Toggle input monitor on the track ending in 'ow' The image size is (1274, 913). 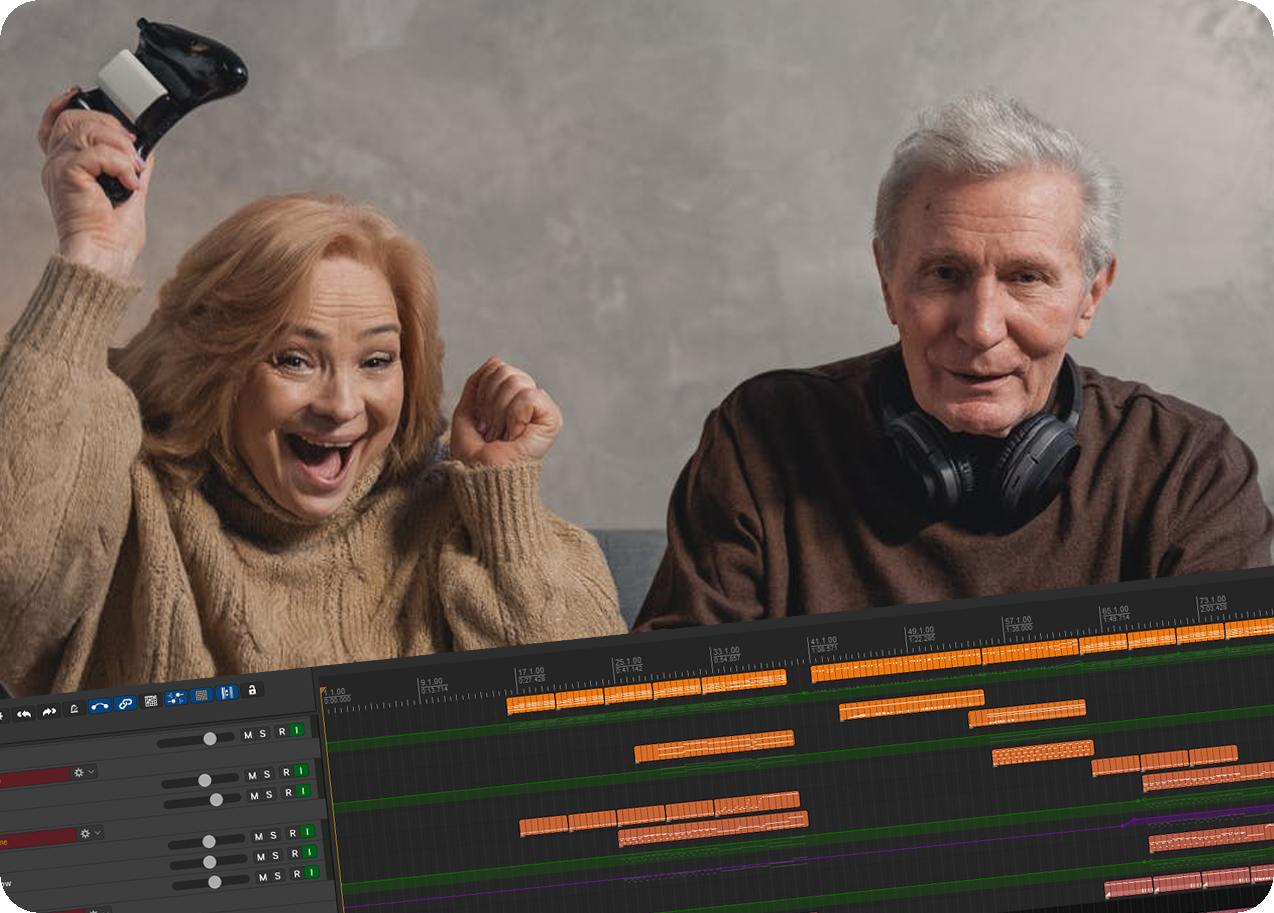pyautogui.click(x=312, y=874)
